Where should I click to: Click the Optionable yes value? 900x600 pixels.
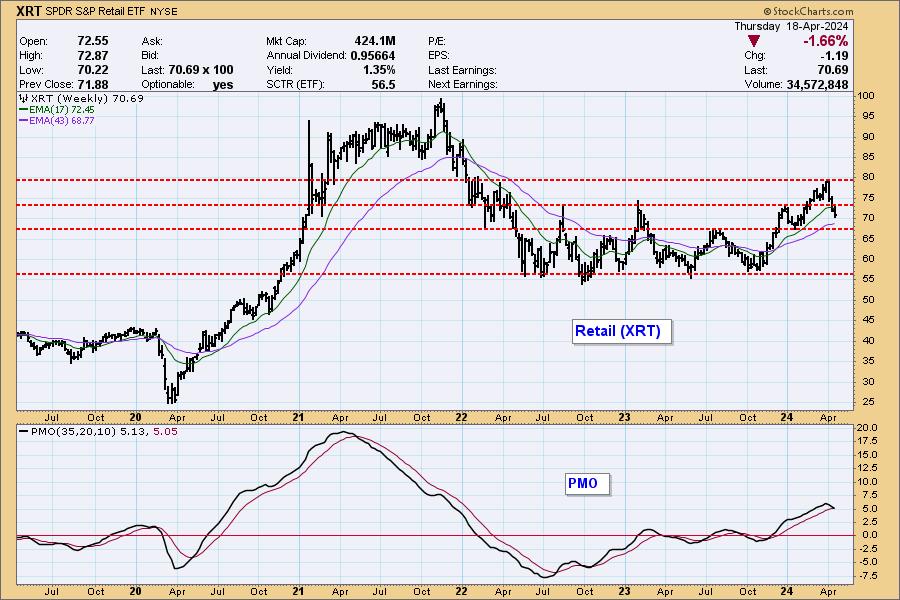point(223,84)
